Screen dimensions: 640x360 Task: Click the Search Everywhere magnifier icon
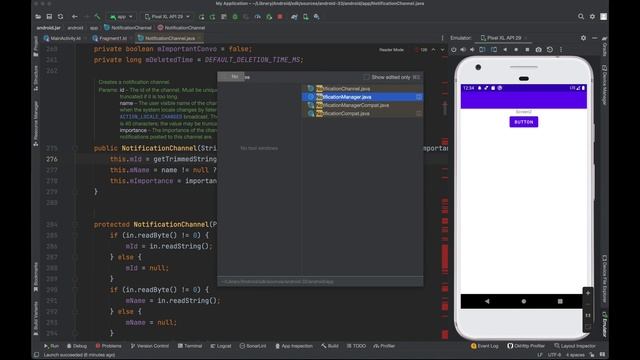[581, 17]
